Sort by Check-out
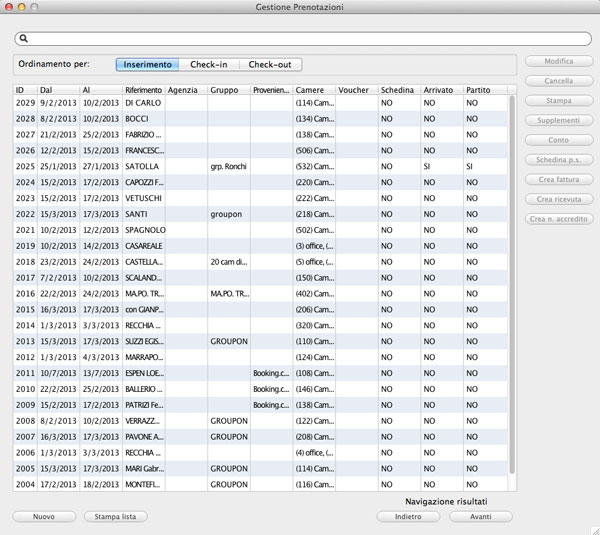The image size is (600, 535). [x=270, y=65]
